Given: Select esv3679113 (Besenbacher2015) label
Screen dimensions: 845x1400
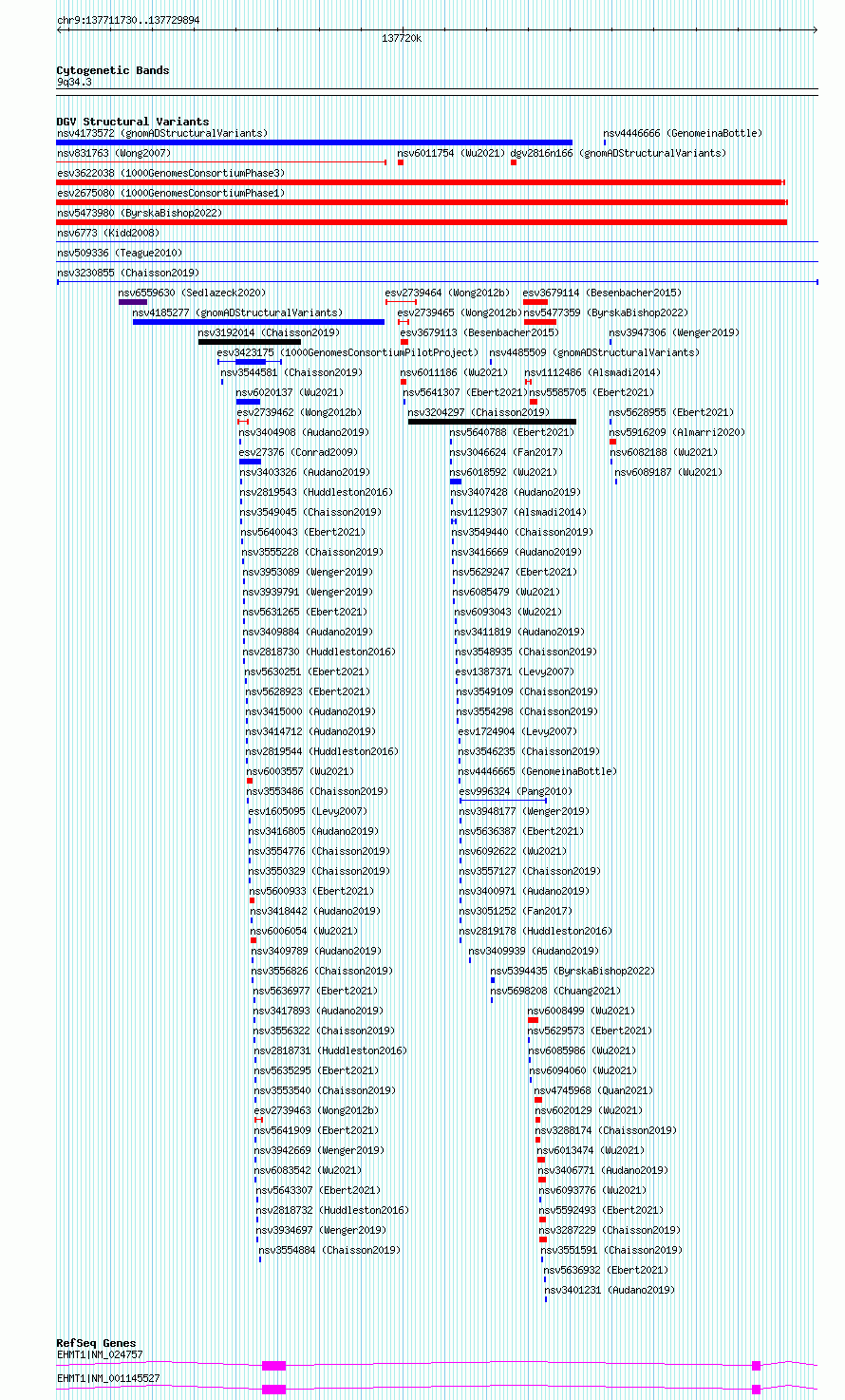Looking at the screenshot, I should [479, 333].
